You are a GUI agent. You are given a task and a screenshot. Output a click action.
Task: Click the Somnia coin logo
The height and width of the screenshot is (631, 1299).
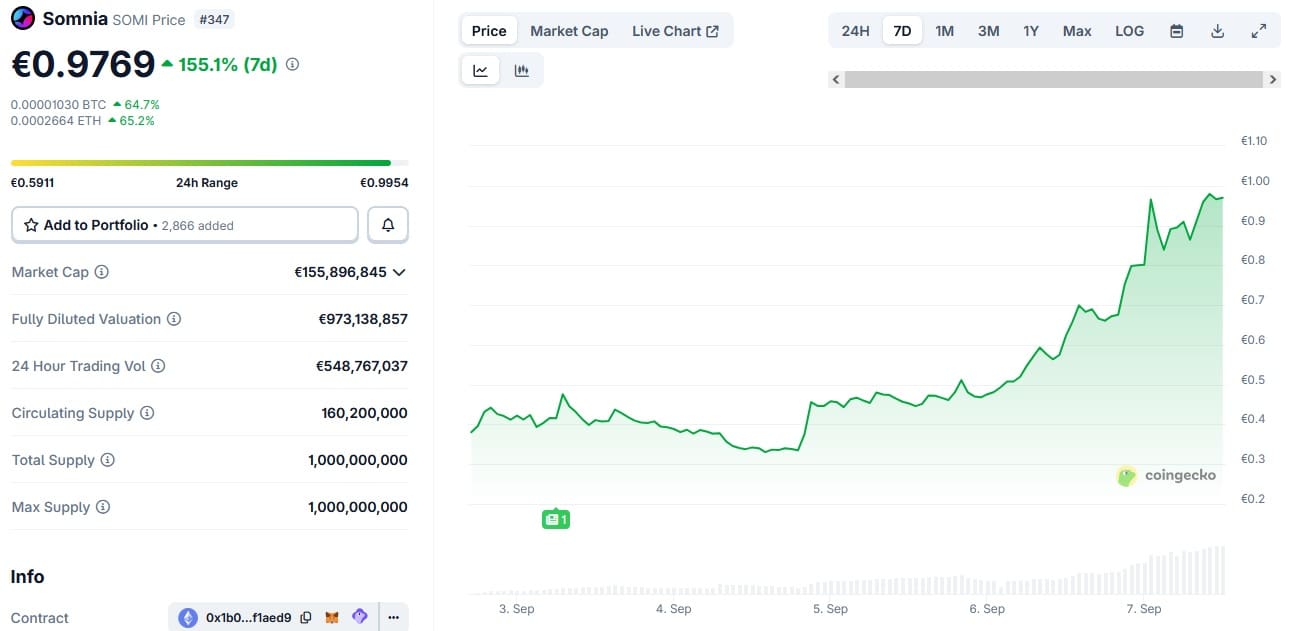22,19
